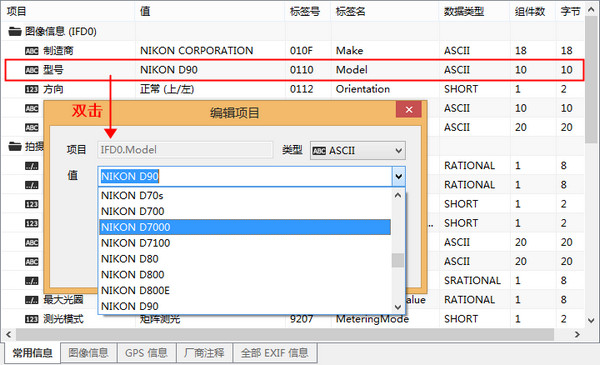Select the 制造商 row

coord(293,51)
